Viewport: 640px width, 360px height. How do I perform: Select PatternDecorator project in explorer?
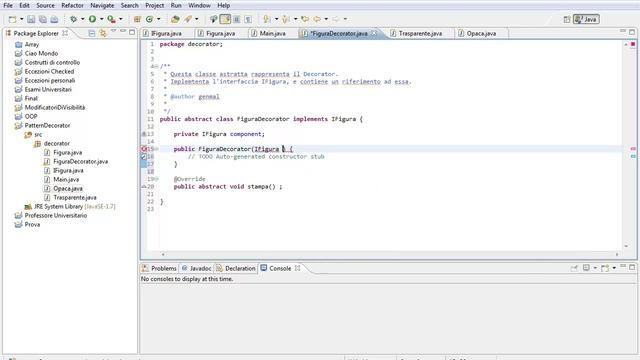pyautogui.click(x=47, y=125)
